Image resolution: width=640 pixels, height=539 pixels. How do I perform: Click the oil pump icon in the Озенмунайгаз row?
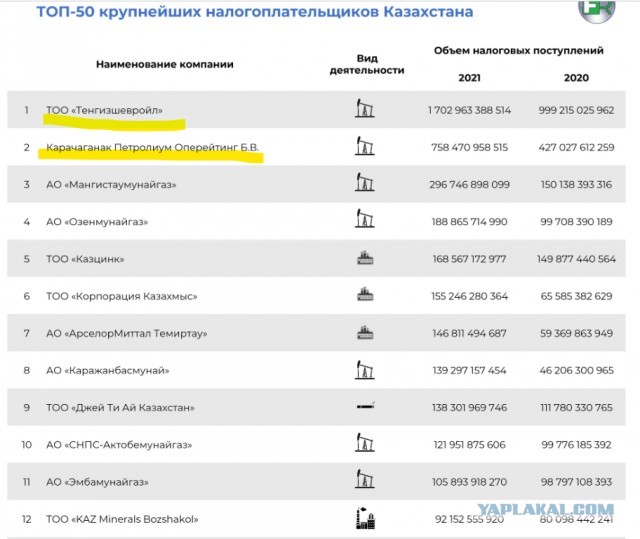coord(364,219)
